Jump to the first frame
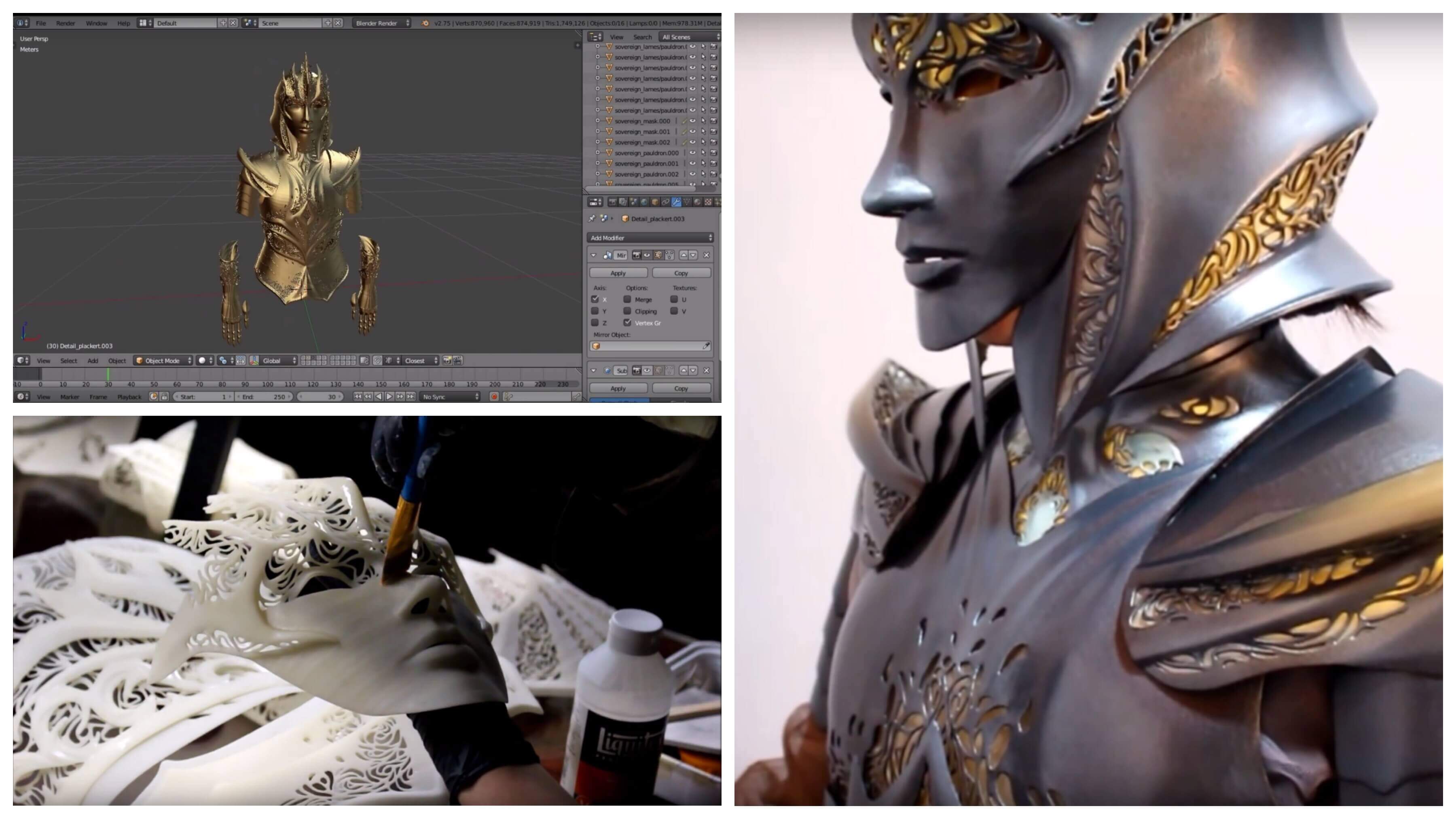 (358, 397)
